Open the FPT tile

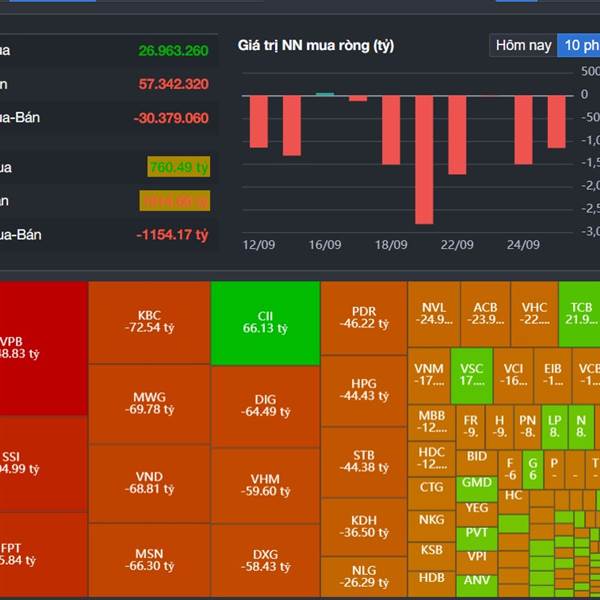click(44, 555)
